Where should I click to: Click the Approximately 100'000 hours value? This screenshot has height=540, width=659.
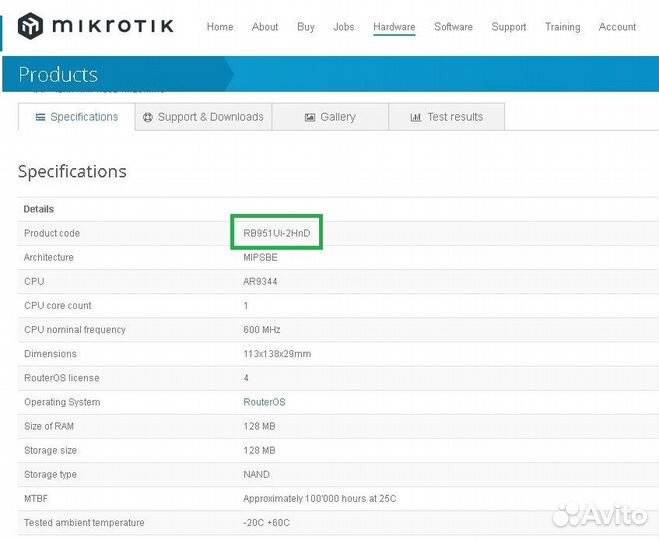[x=319, y=499]
